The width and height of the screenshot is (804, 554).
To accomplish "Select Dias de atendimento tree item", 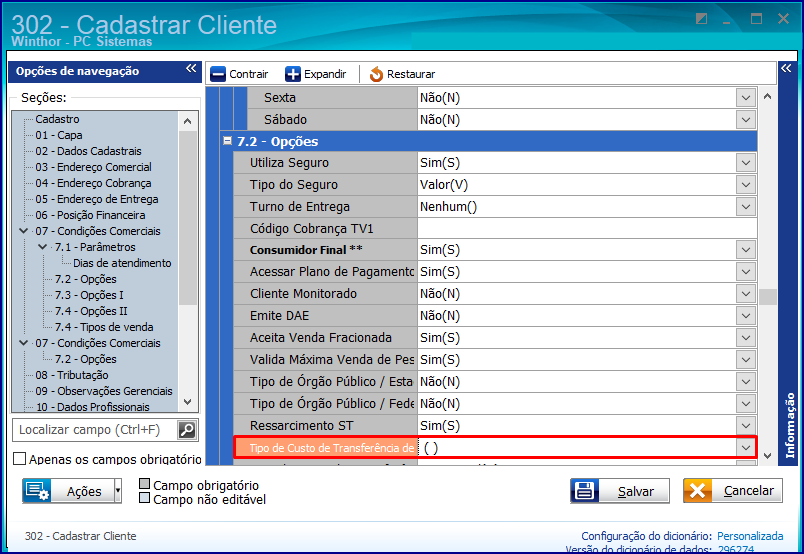I will click(x=122, y=263).
